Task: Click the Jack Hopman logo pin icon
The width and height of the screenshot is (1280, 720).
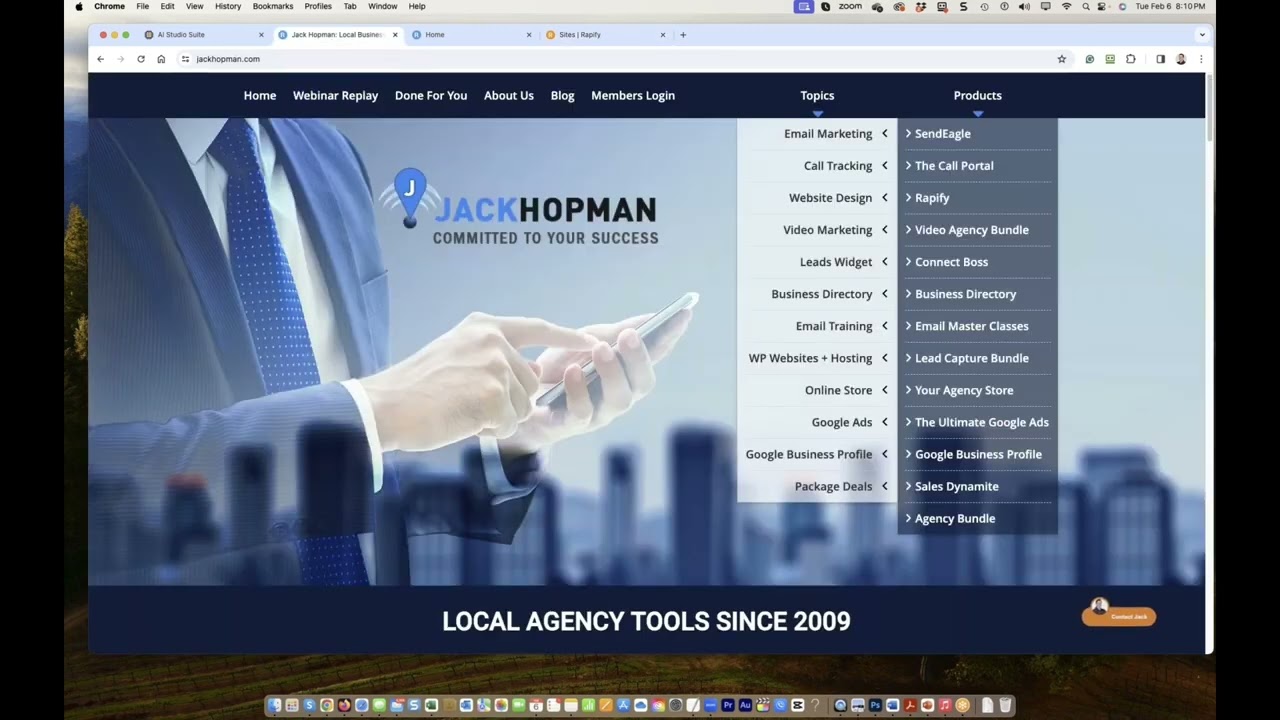Action: click(x=409, y=197)
